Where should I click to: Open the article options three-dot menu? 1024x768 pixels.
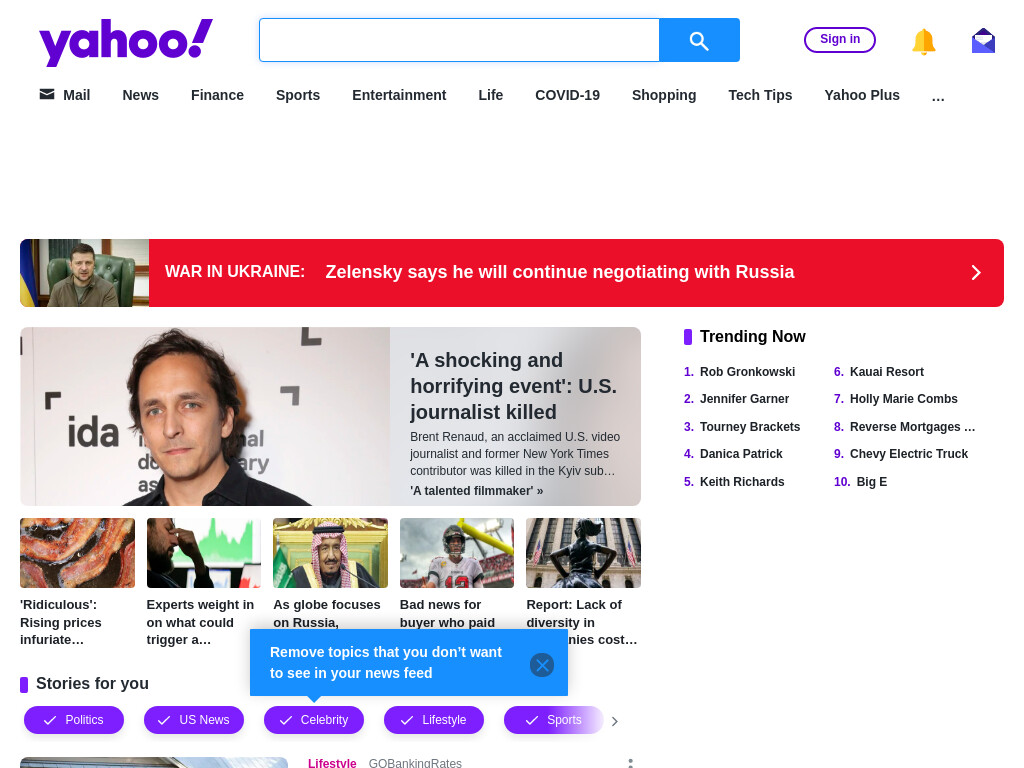point(630,763)
